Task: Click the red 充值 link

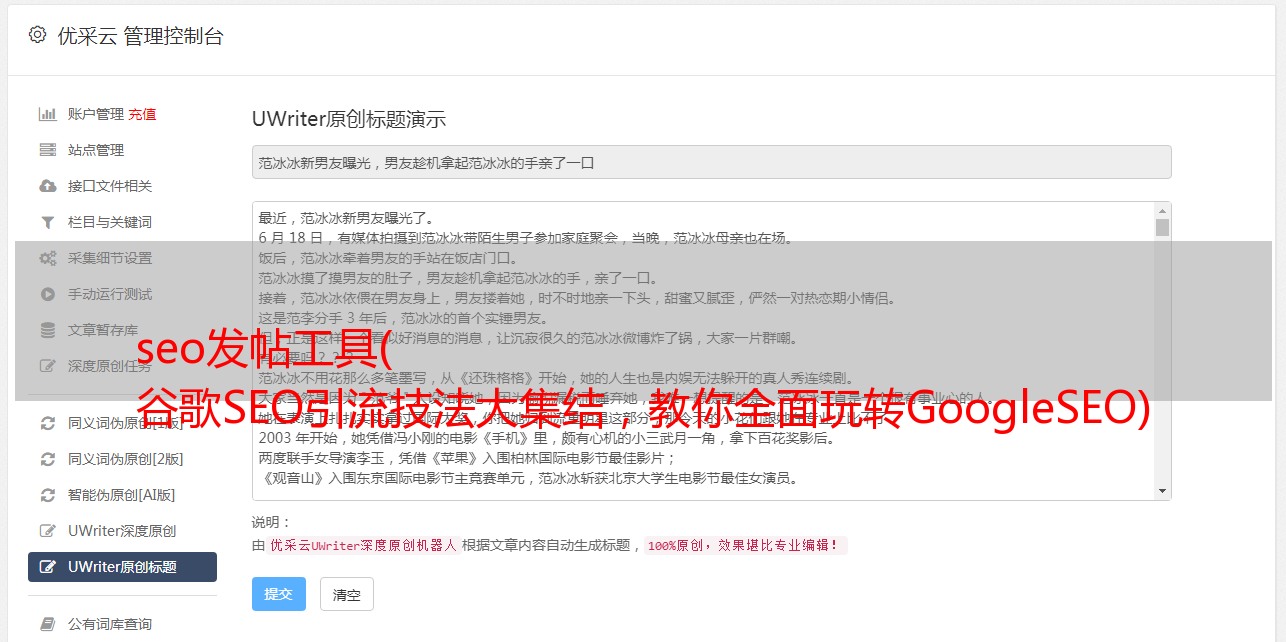Action: coord(142,114)
